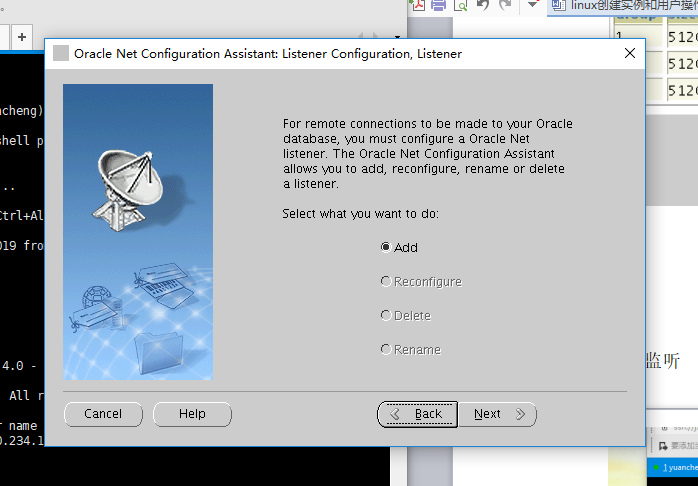The height and width of the screenshot is (486, 698).
Task: Undo using the Word toolbar arrow
Action: (483, 5)
